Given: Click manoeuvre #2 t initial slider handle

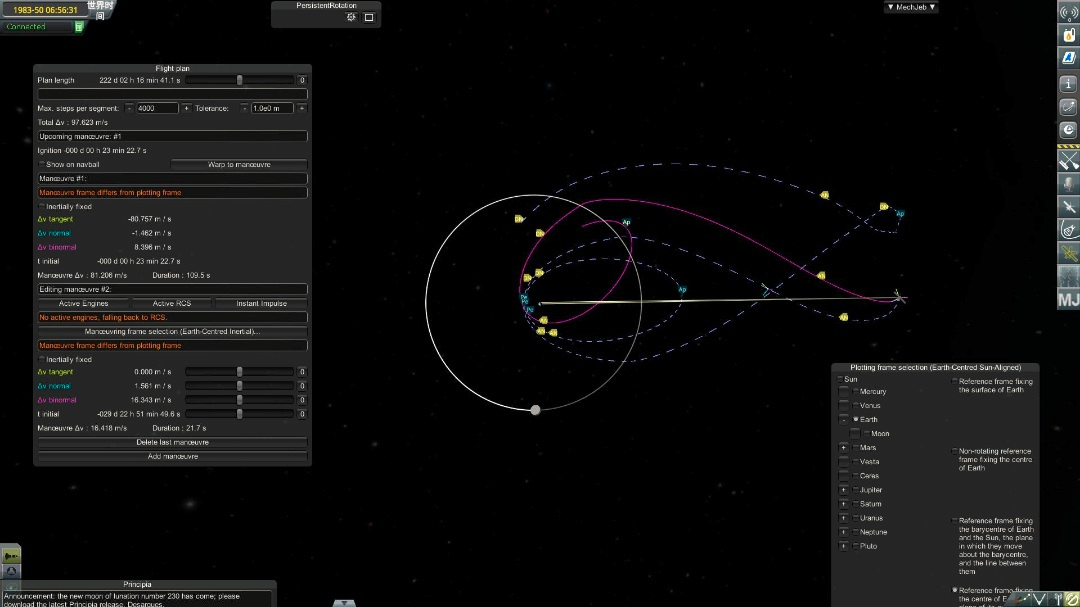Looking at the screenshot, I should tap(240, 414).
